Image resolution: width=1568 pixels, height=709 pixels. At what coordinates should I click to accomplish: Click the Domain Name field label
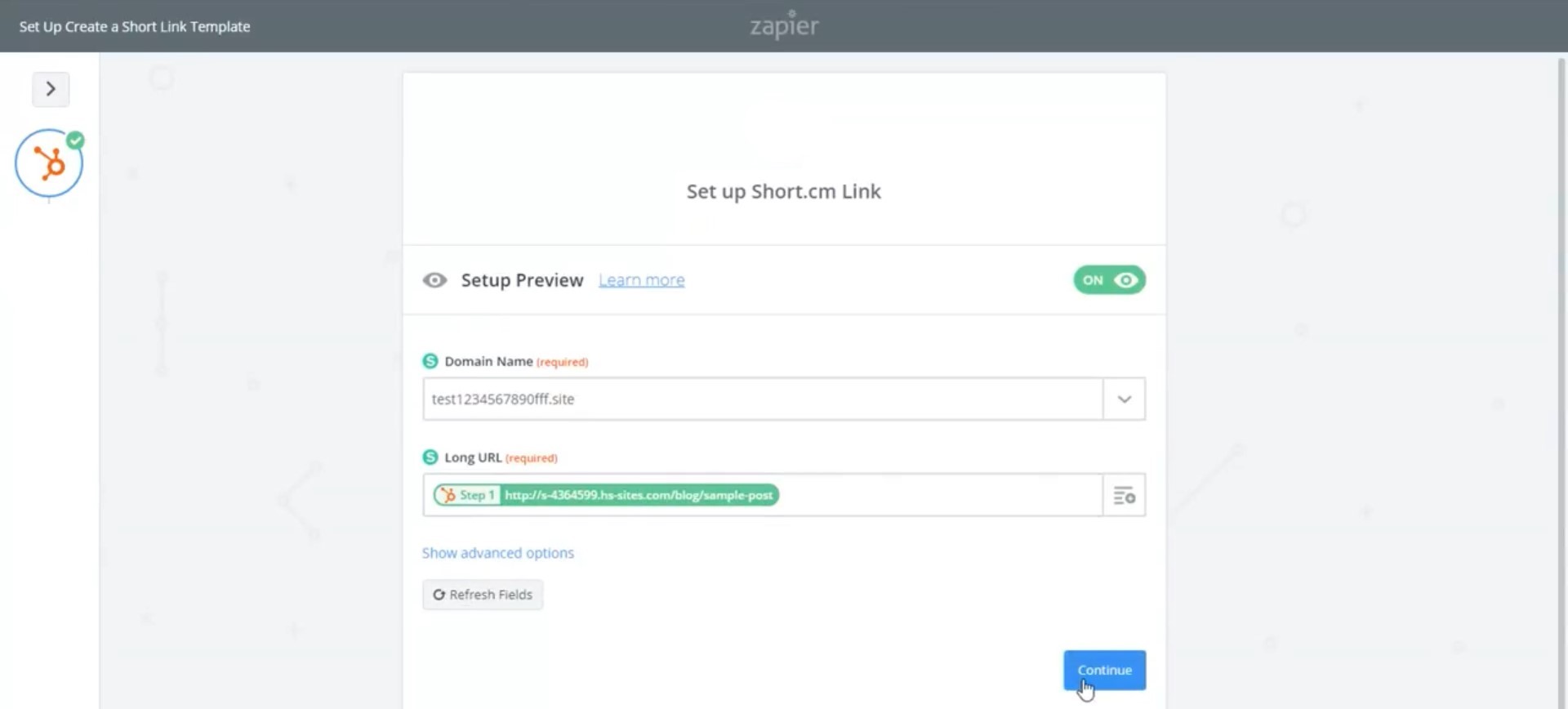click(488, 361)
